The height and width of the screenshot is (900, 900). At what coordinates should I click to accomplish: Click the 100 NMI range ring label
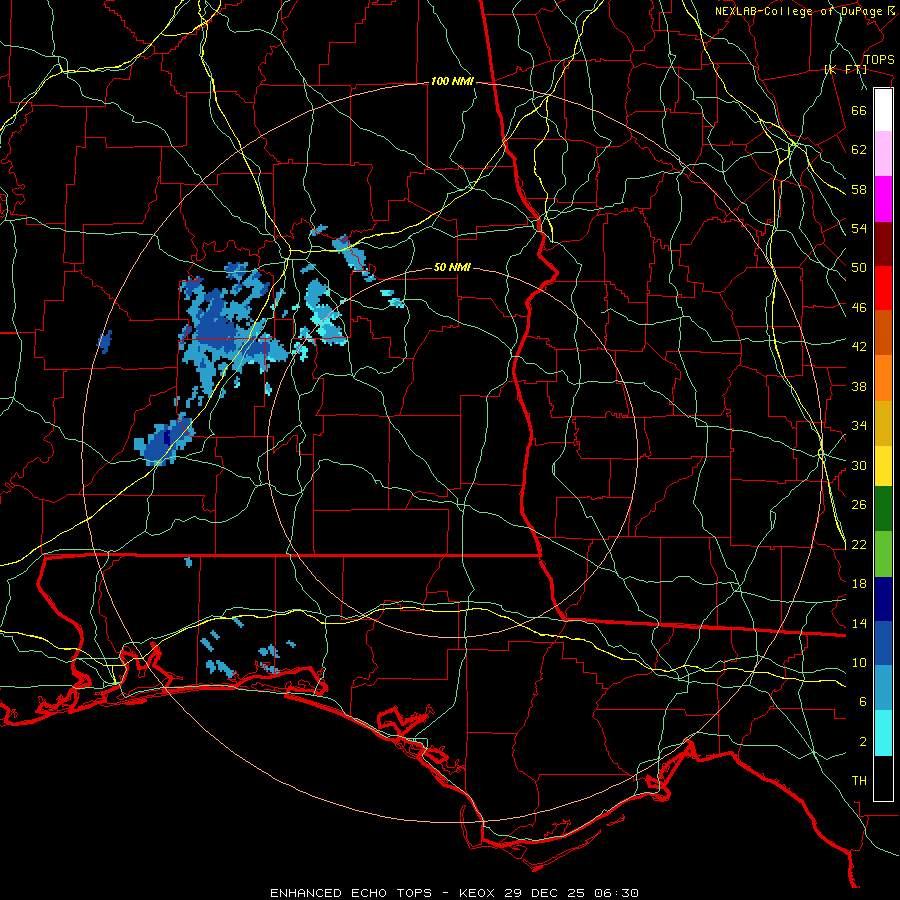[452, 82]
